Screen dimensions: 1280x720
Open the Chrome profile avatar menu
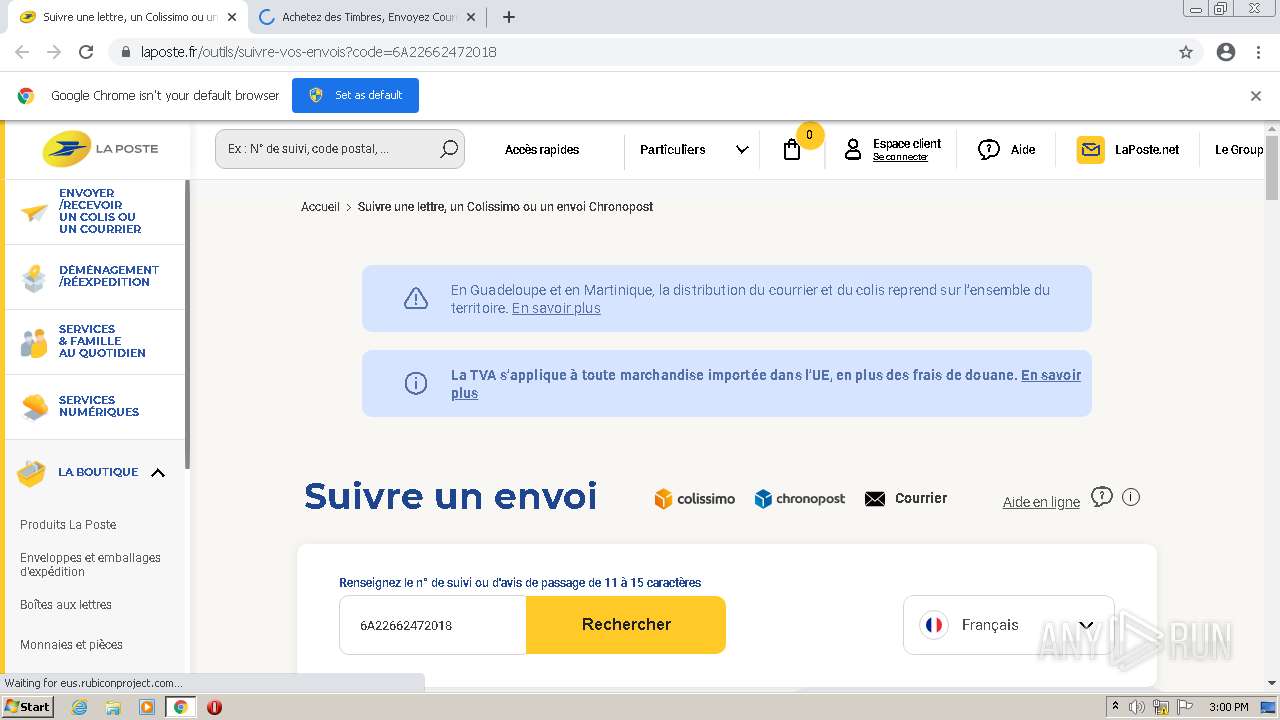pyautogui.click(x=1226, y=52)
